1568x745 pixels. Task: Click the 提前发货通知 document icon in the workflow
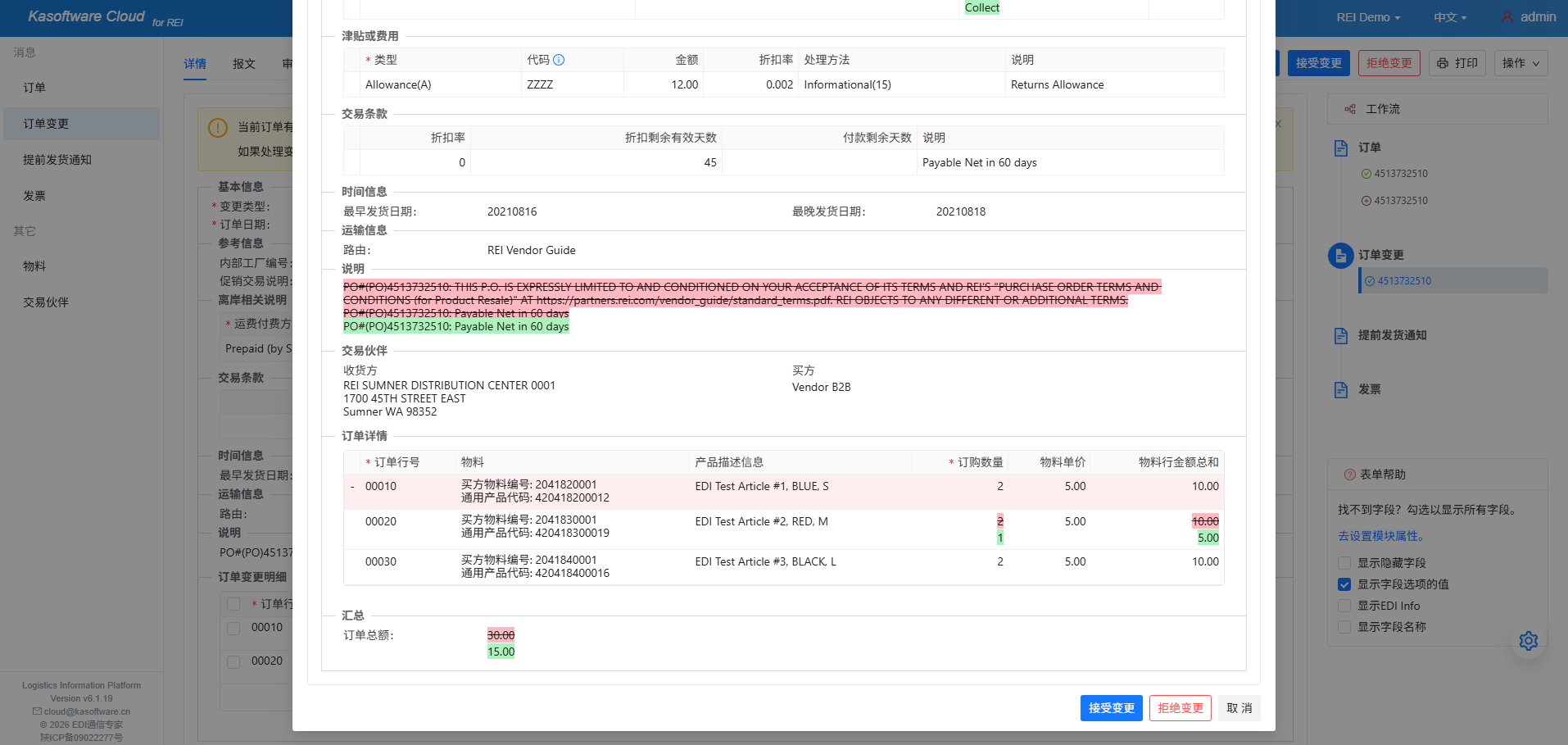click(1341, 335)
